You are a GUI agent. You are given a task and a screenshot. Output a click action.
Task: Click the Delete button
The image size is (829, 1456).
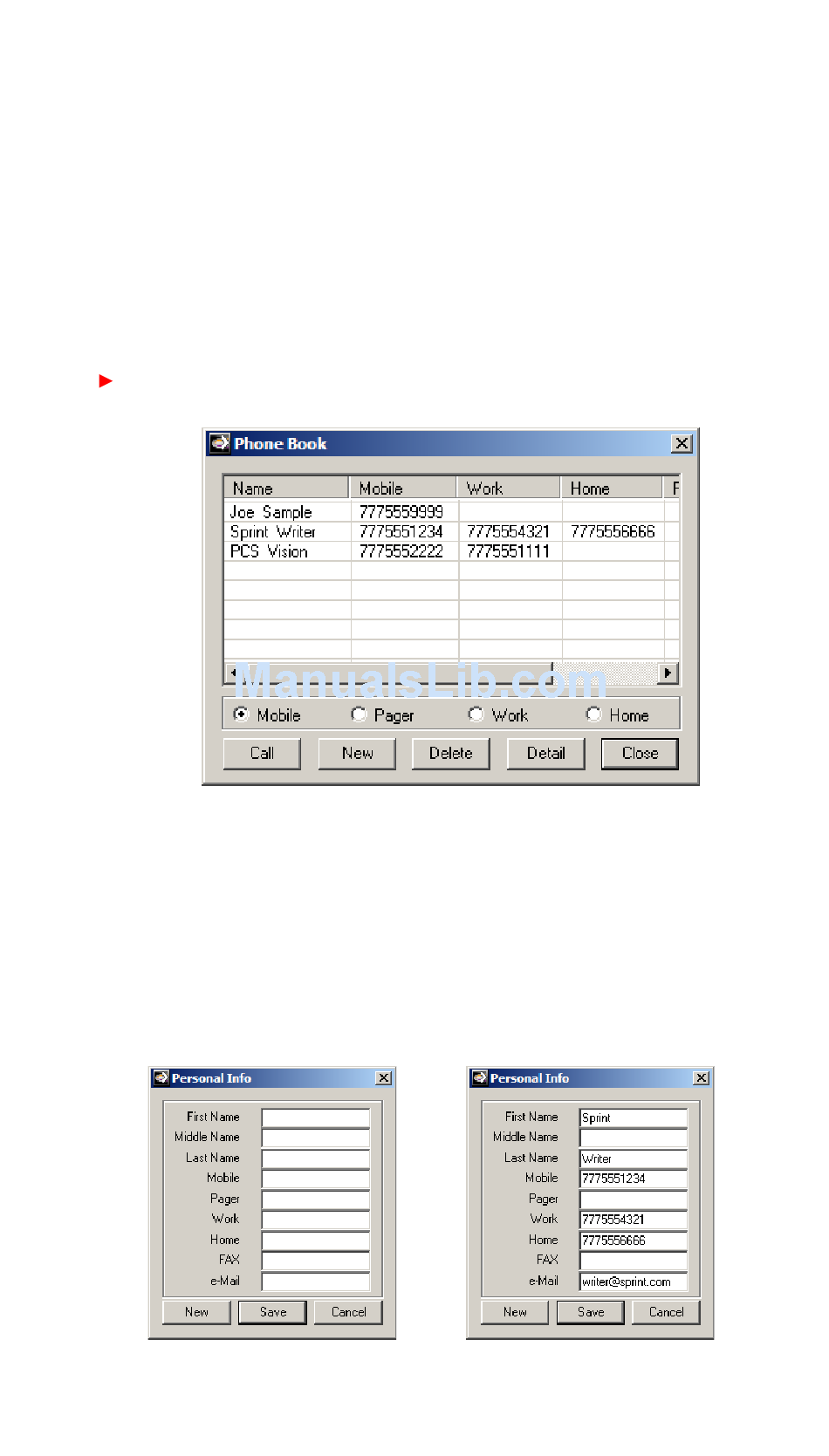(451, 754)
